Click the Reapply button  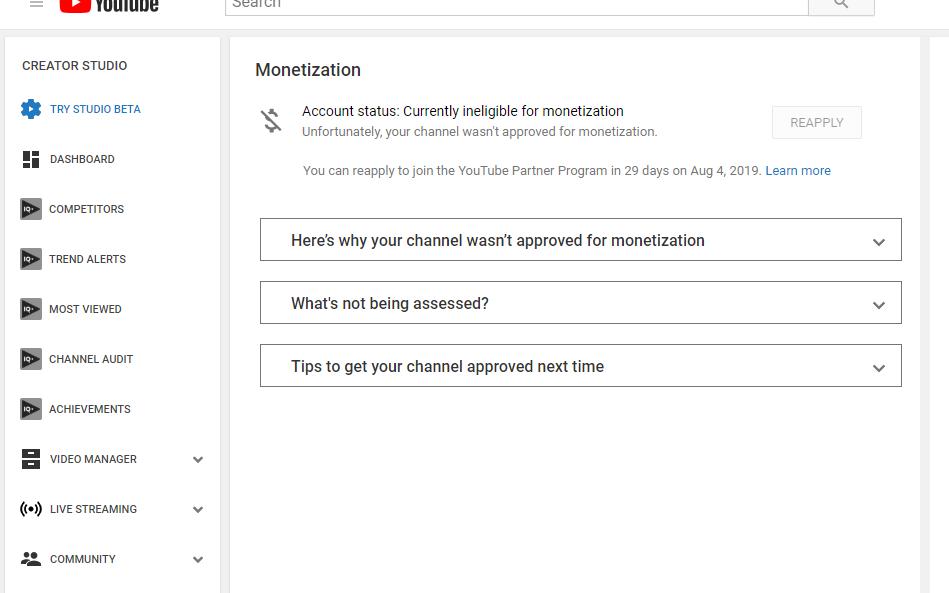tap(816, 123)
